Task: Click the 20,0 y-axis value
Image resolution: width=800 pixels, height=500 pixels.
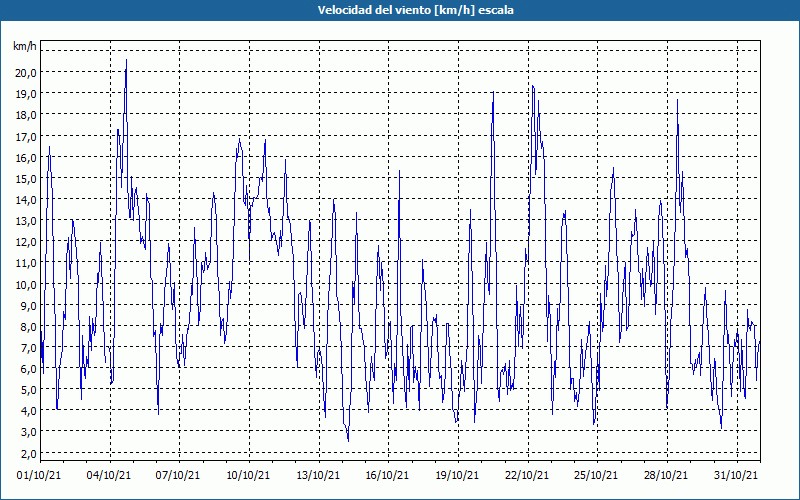Action: tap(26, 72)
